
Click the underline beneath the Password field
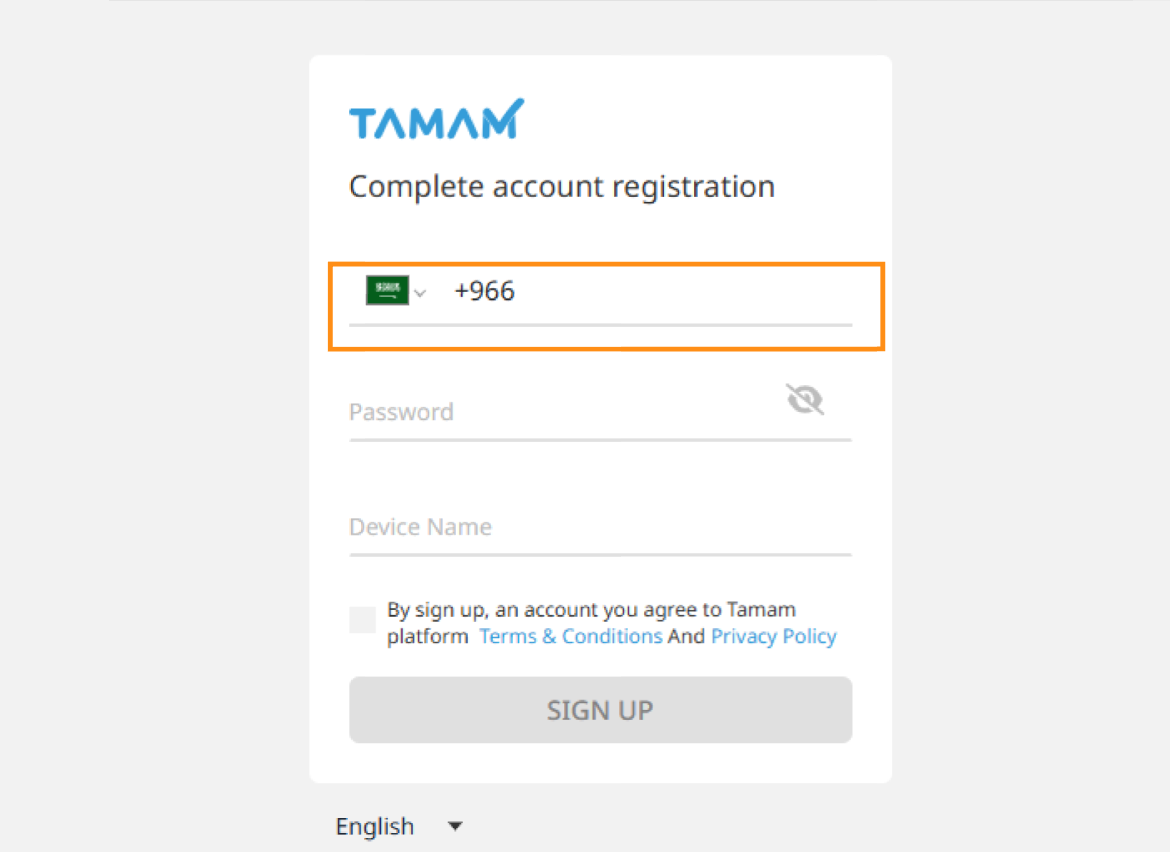click(600, 440)
